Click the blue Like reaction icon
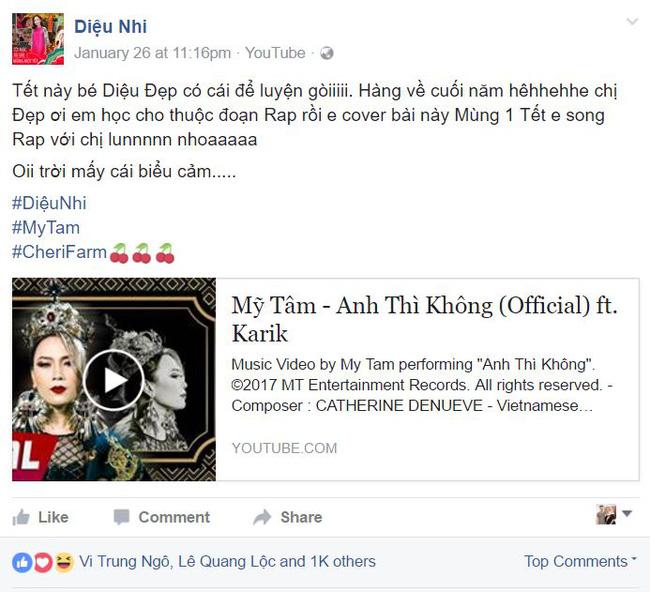 (x=22, y=562)
